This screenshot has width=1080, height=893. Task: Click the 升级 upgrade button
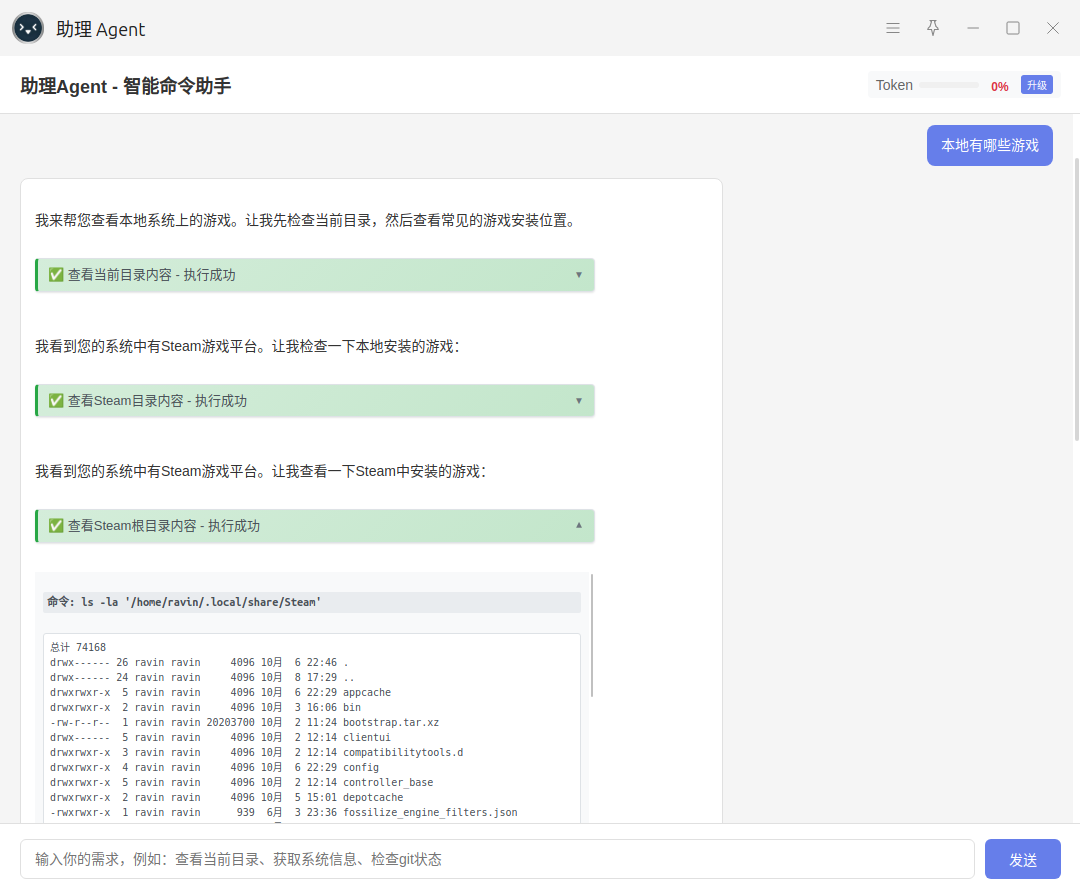point(1036,85)
